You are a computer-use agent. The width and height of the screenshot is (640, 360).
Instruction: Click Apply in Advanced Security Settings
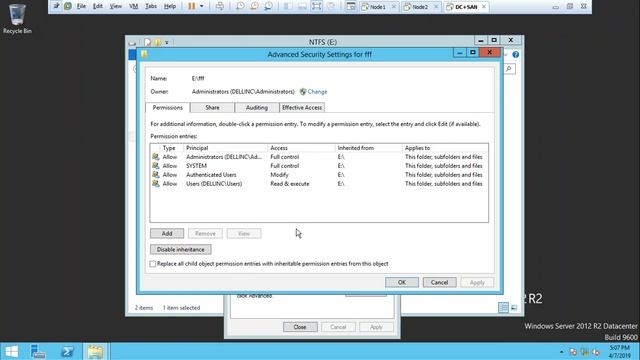(477, 282)
